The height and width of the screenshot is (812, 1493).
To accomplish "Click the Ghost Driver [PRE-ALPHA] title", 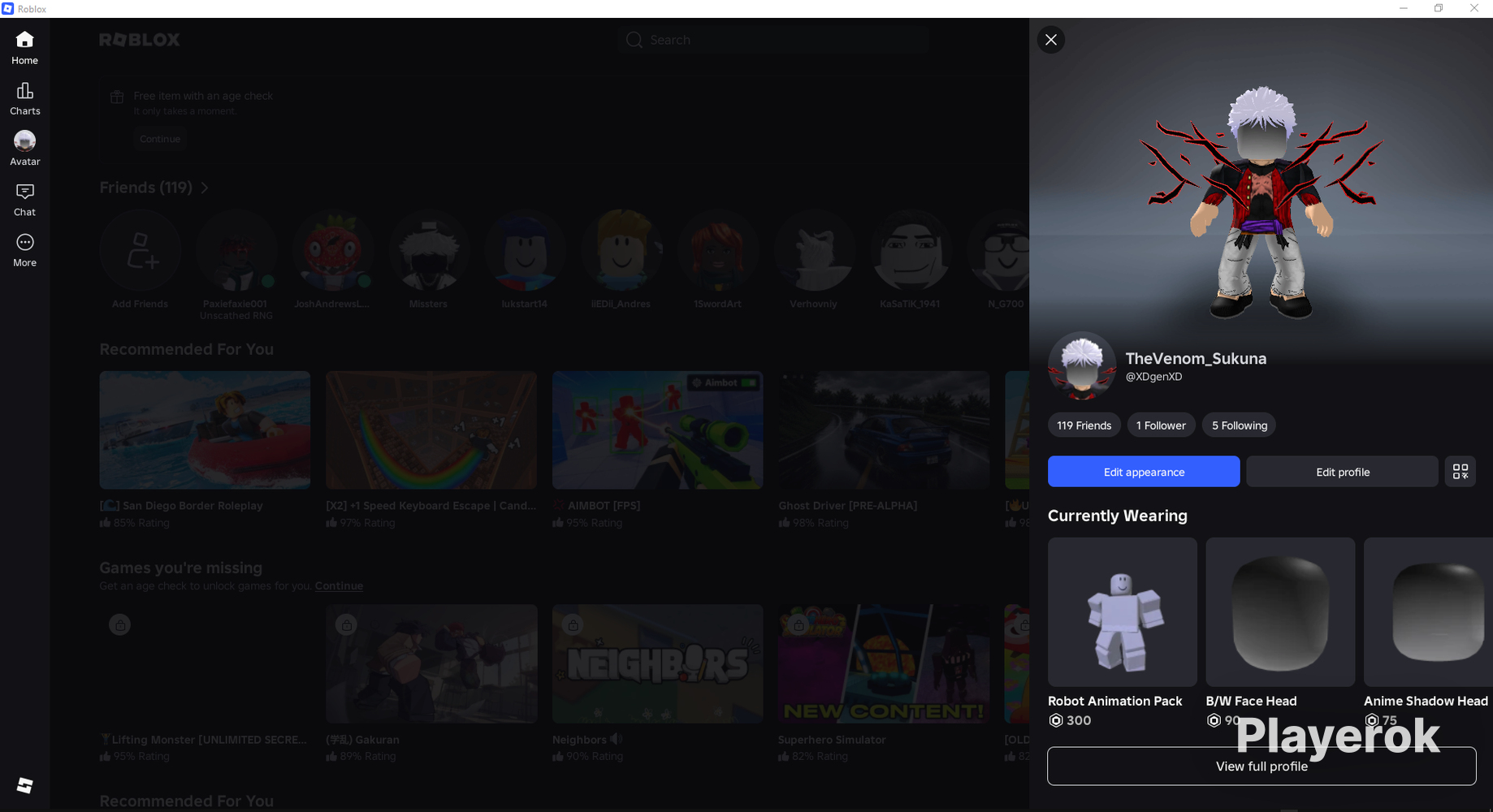I will (847, 506).
